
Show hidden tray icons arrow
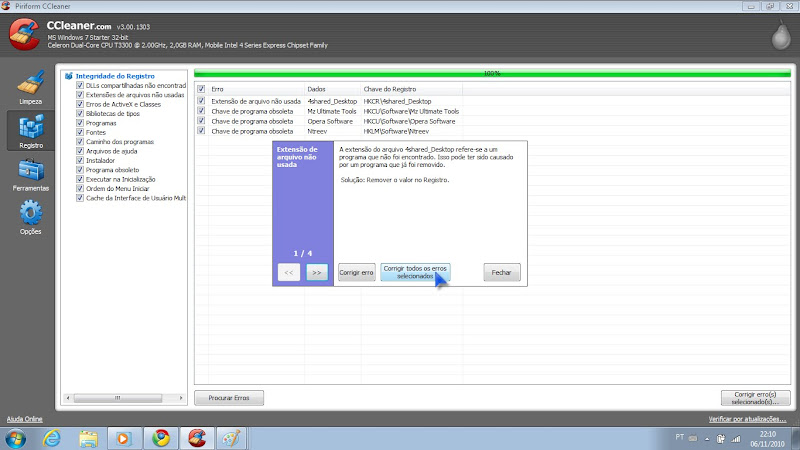[707, 439]
